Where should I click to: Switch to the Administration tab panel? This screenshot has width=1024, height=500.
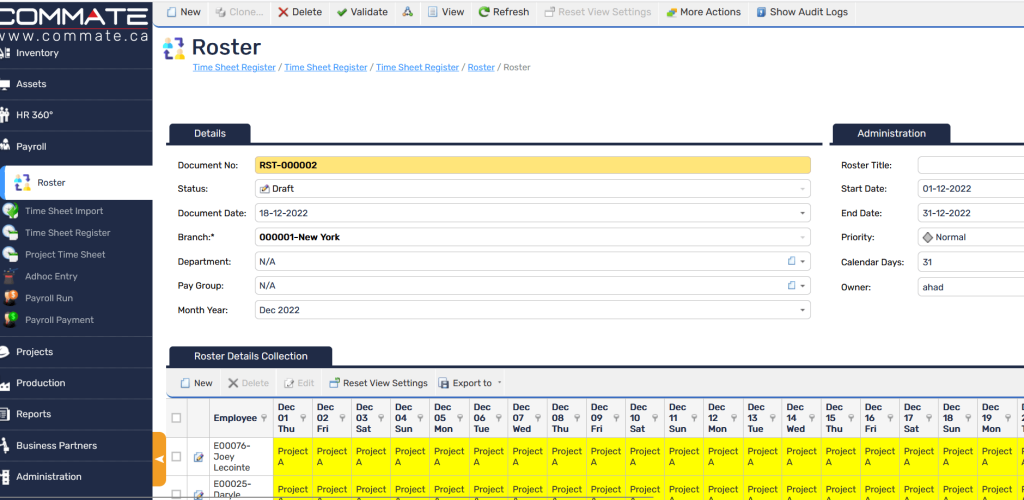click(x=891, y=134)
